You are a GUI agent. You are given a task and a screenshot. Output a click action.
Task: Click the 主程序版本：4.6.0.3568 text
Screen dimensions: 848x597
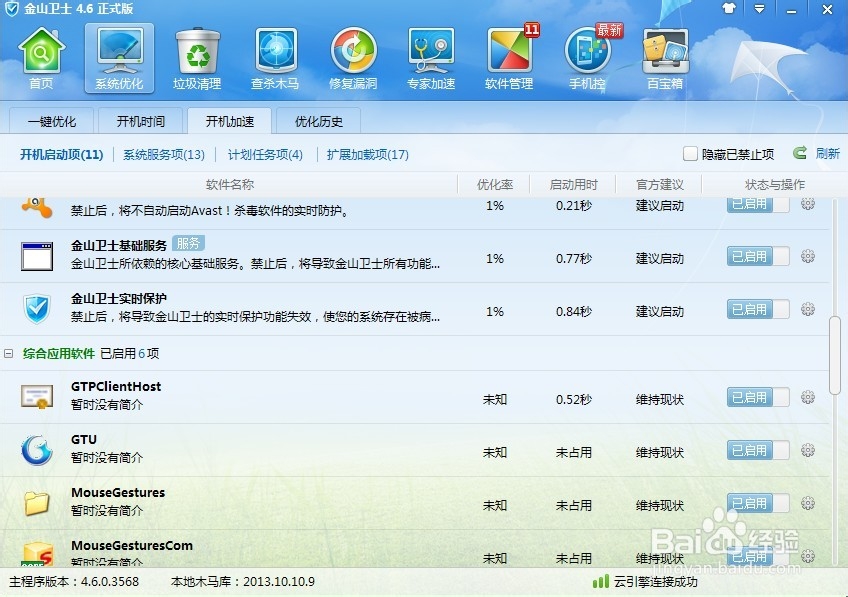pyautogui.click(x=74, y=582)
